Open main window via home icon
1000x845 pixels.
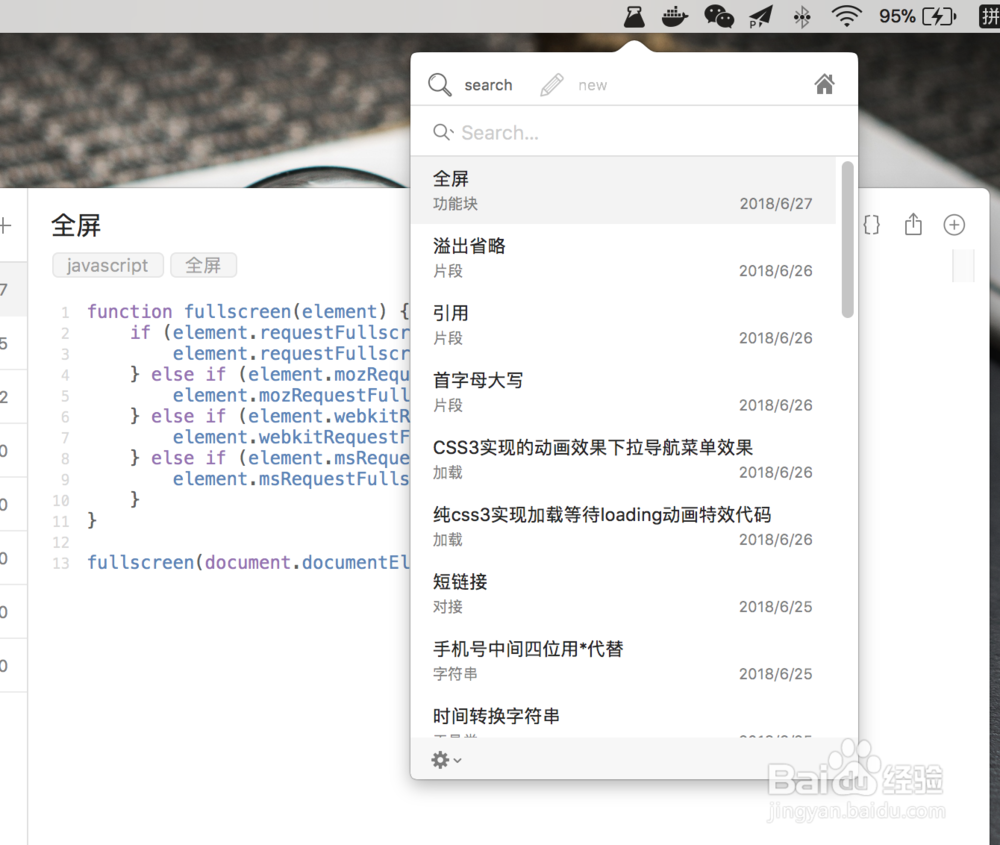(825, 84)
